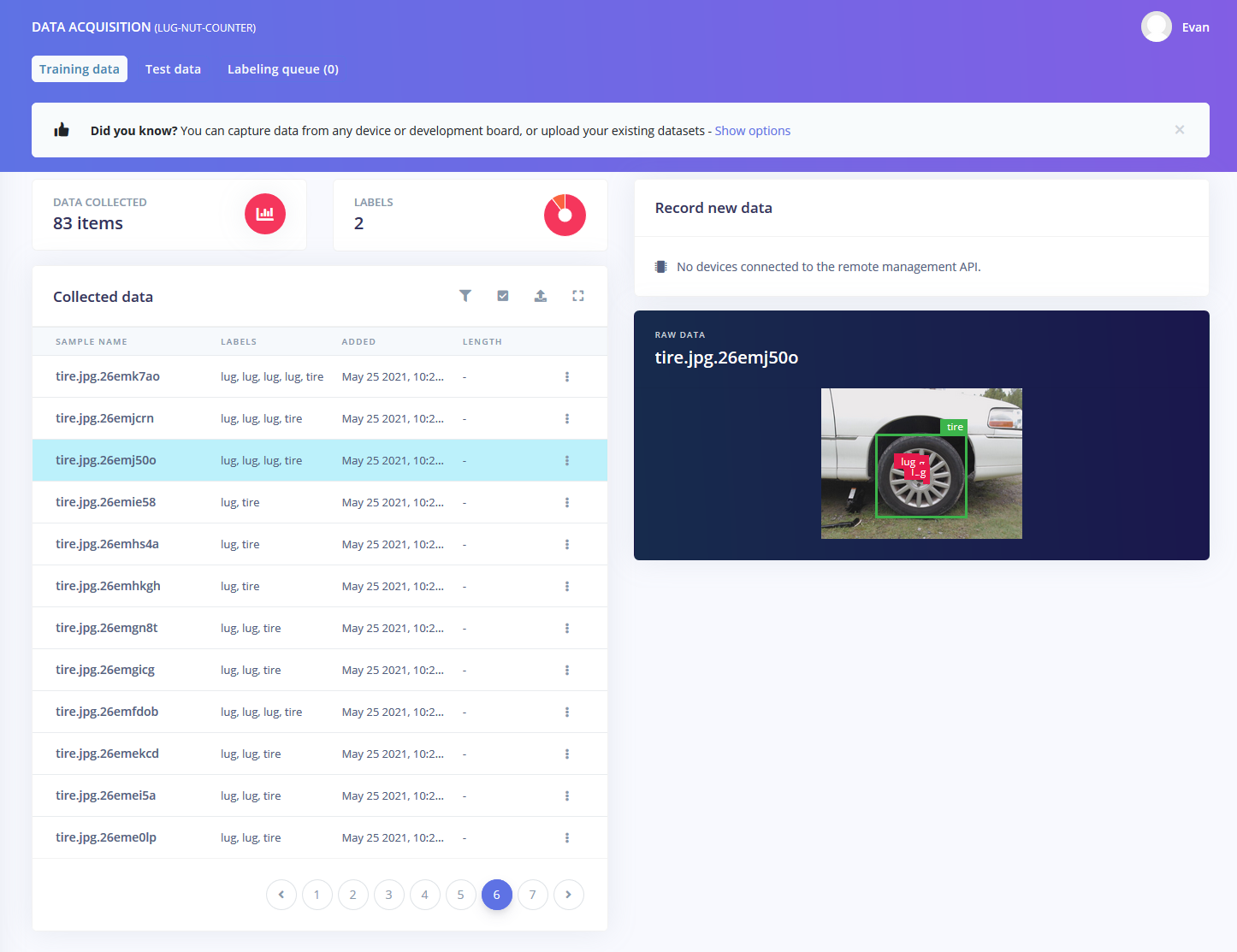Click the labels pie chart icon
This screenshot has height=952, width=1237.
[565, 215]
